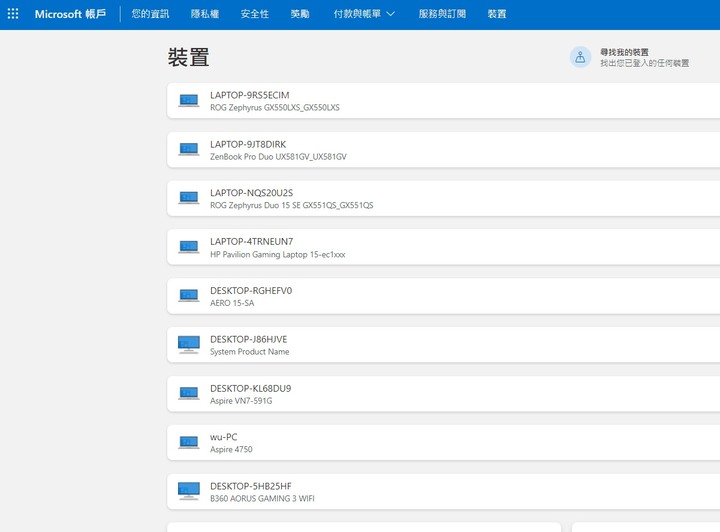The height and width of the screenshot is (532, 720).
Task: Open the app launcher grid icon
Action: tap(13, 14)
